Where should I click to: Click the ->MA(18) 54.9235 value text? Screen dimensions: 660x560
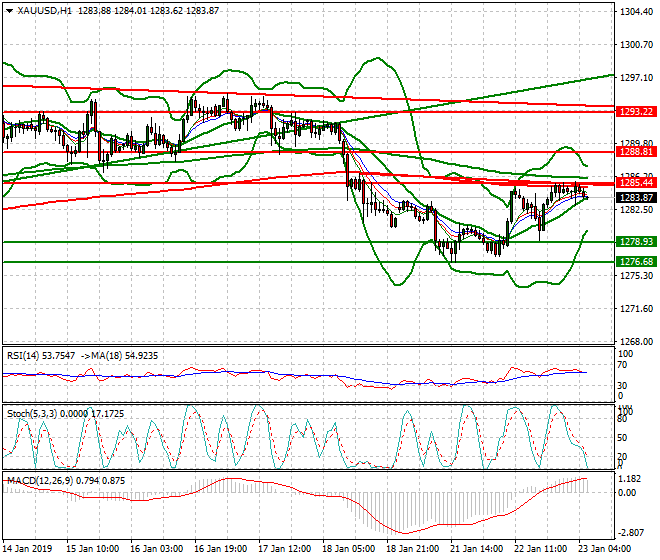pos(118,356)
